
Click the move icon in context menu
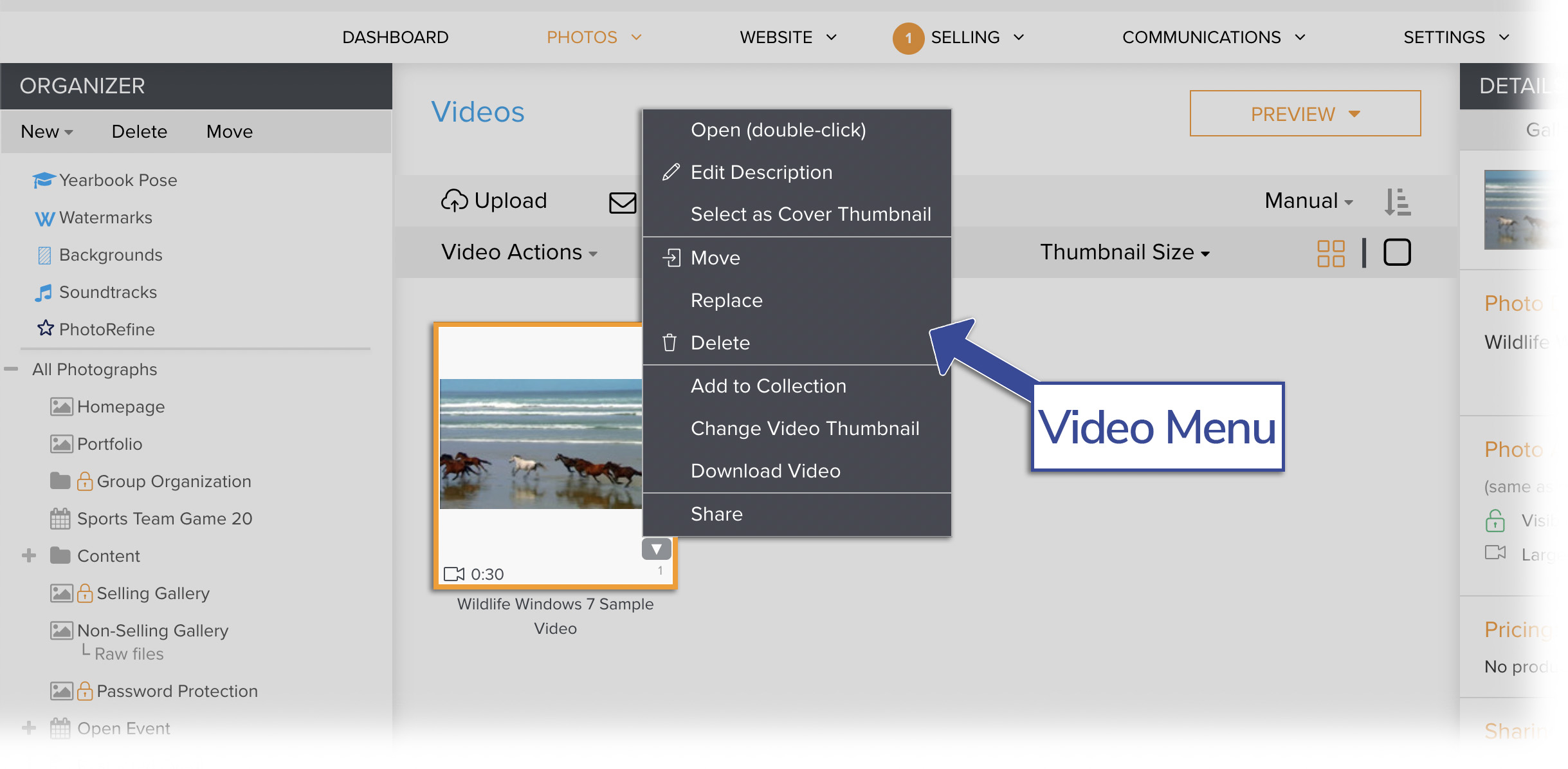click(x=671, y=258)
